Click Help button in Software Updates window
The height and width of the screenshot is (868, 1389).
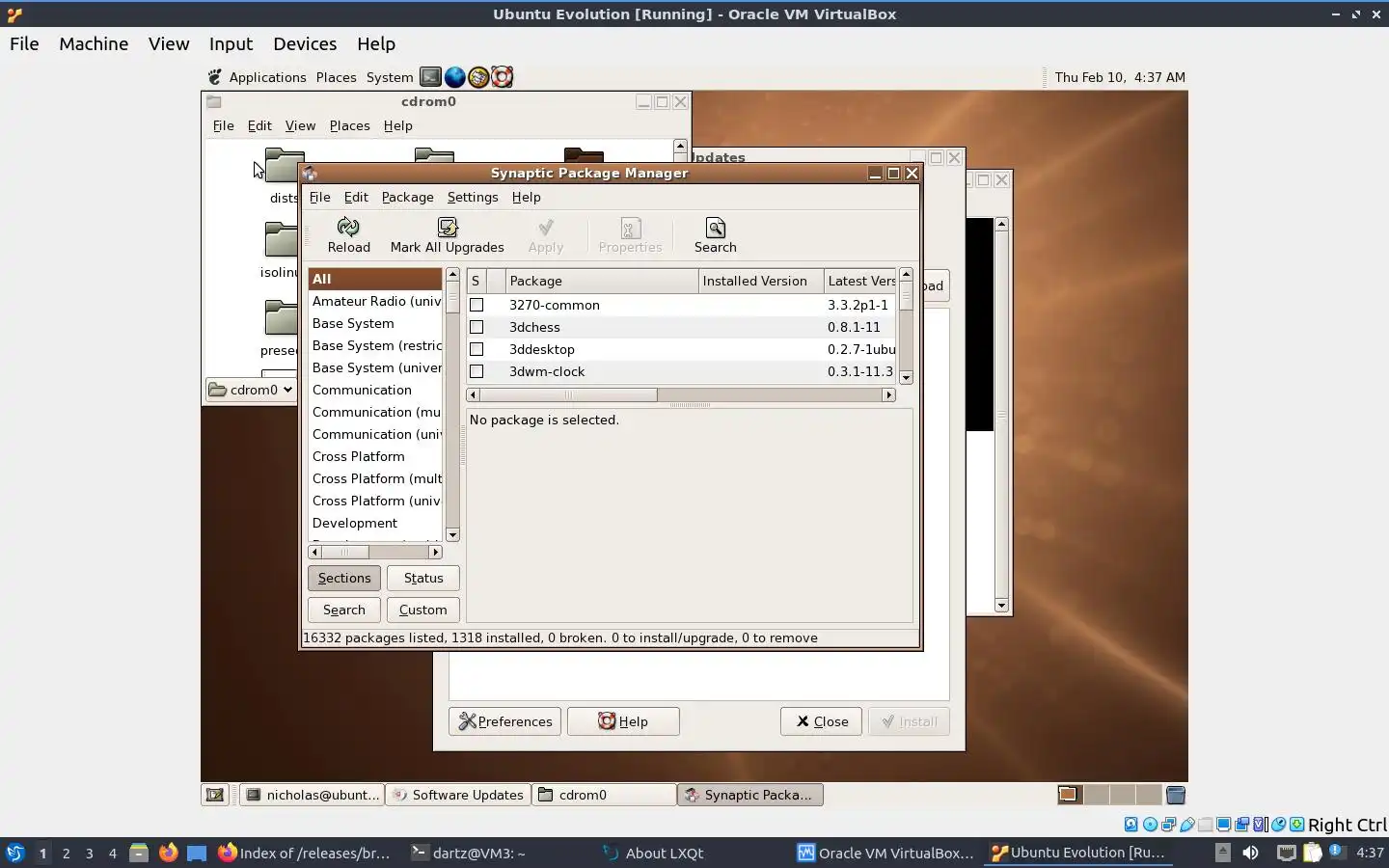pos(623,721)
